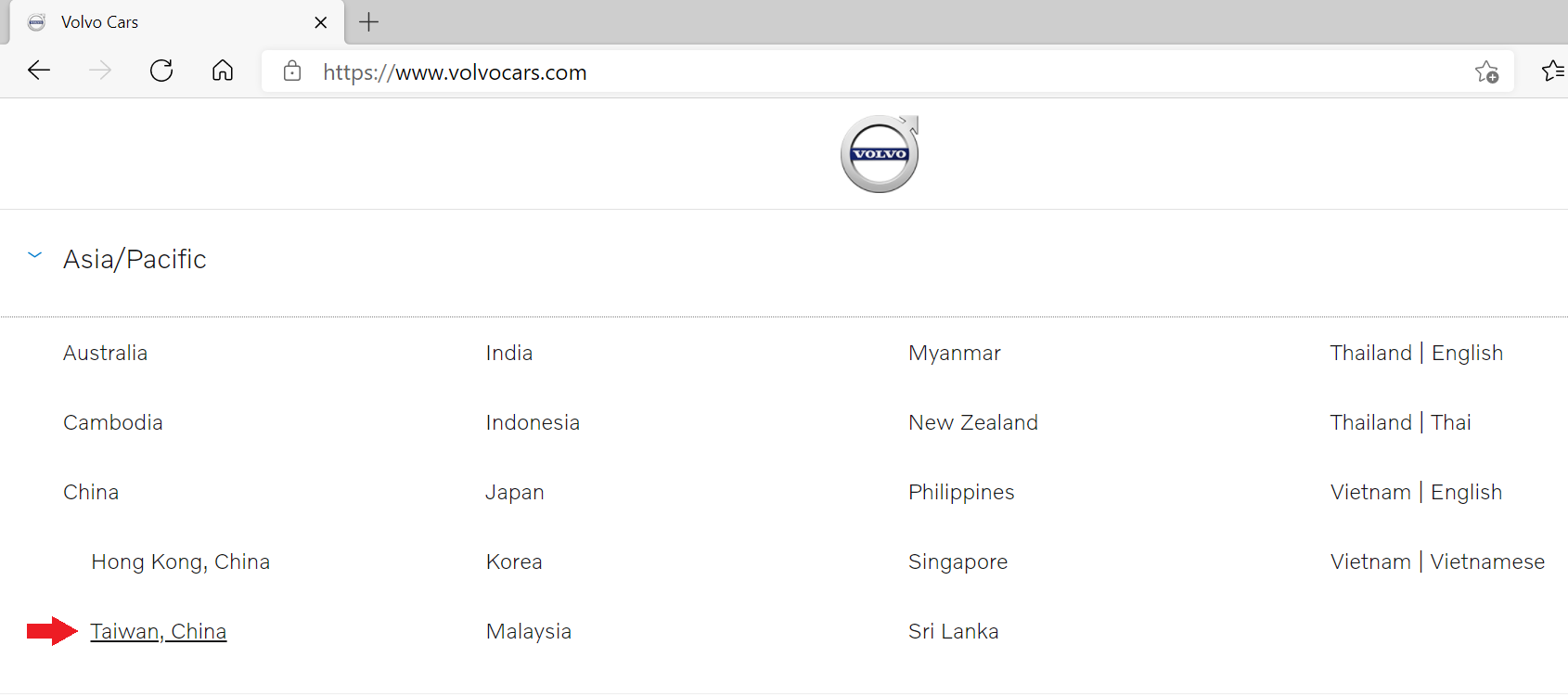1568x697 pixels.
Task: Open the browser home page
Action: [223, 71]
